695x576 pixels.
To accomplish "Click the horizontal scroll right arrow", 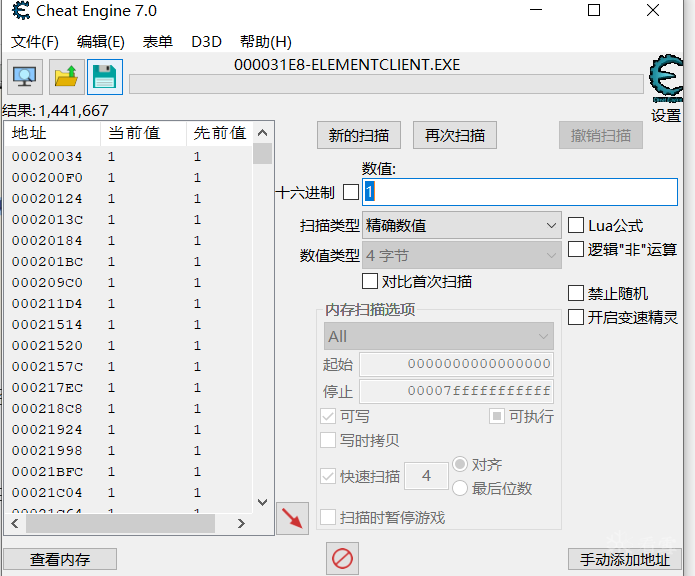I will click(241, 524).
